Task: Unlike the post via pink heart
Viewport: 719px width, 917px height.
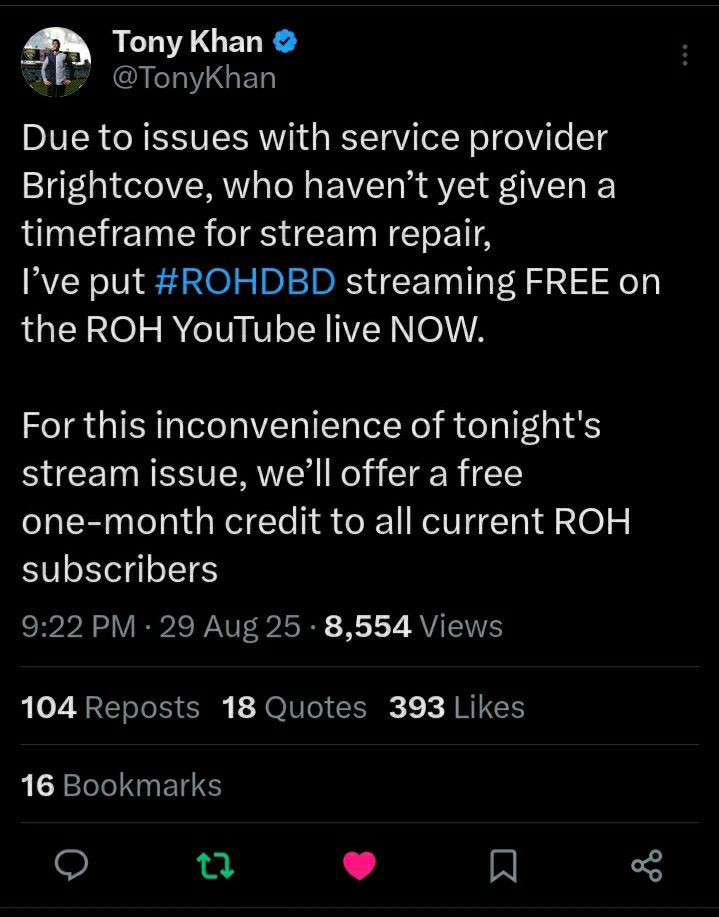Action: pyautogui.click(x=359, y=866)
